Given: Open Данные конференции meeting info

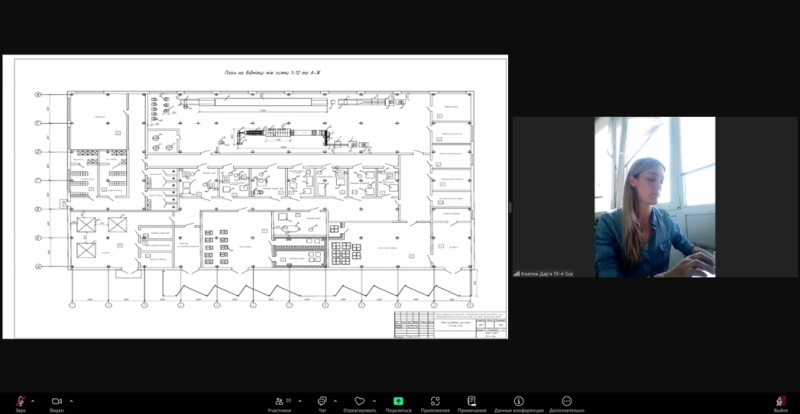Looking at the screenshot, I should coord(518,403).
